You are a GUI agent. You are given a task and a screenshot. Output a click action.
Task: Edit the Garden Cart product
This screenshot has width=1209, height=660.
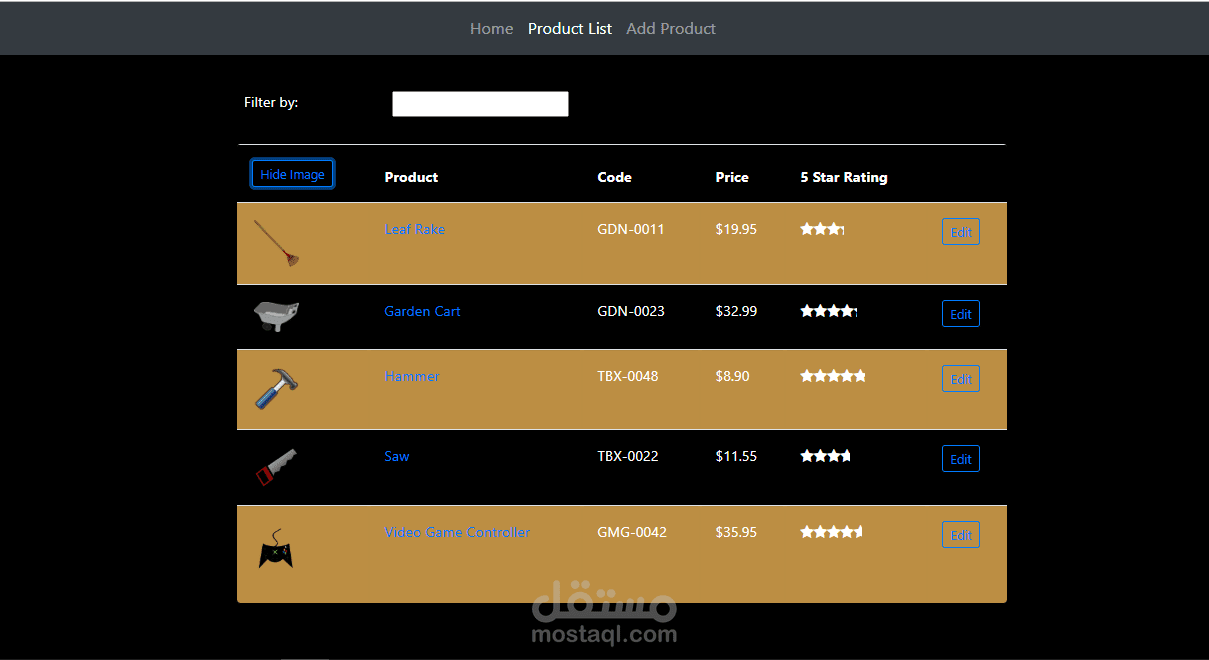pyautogui.click(x=961, y=314)
